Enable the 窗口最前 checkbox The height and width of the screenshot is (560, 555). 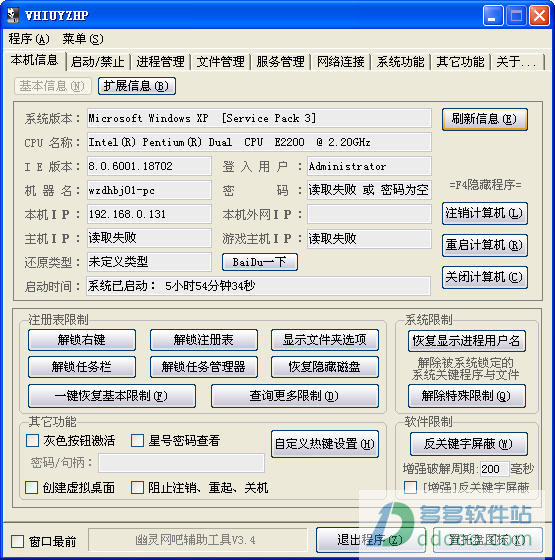tap(18, 541)
